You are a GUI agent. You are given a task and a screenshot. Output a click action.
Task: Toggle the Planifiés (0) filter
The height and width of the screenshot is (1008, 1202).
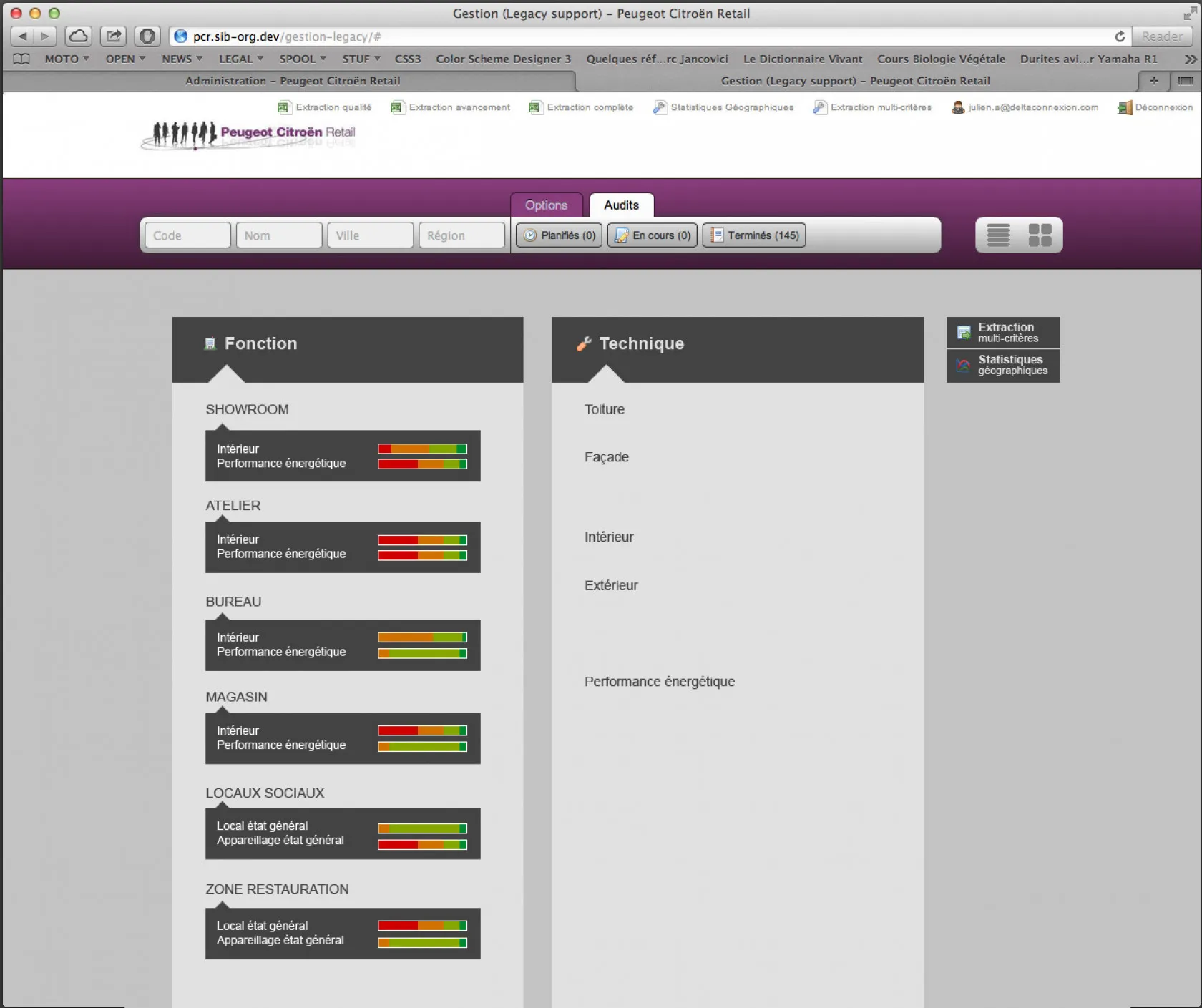[560, 235]
